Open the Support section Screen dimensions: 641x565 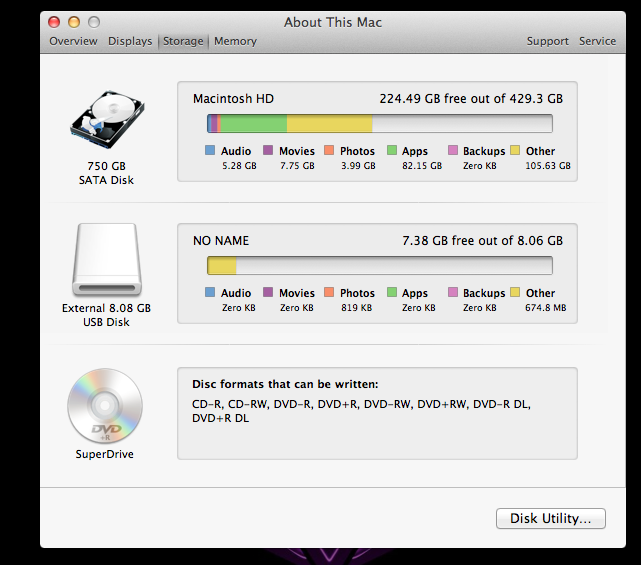click(547, 41)
